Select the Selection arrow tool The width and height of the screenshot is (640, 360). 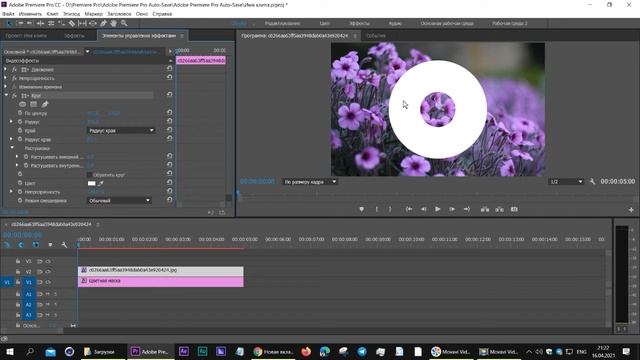9,24
